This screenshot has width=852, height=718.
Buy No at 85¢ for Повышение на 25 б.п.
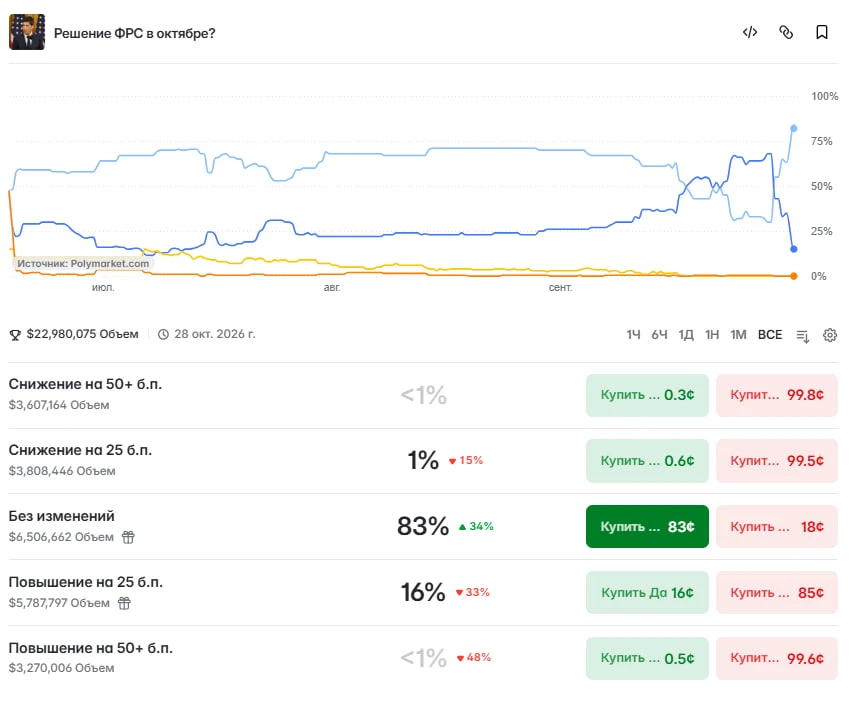[x=776, y=592]
